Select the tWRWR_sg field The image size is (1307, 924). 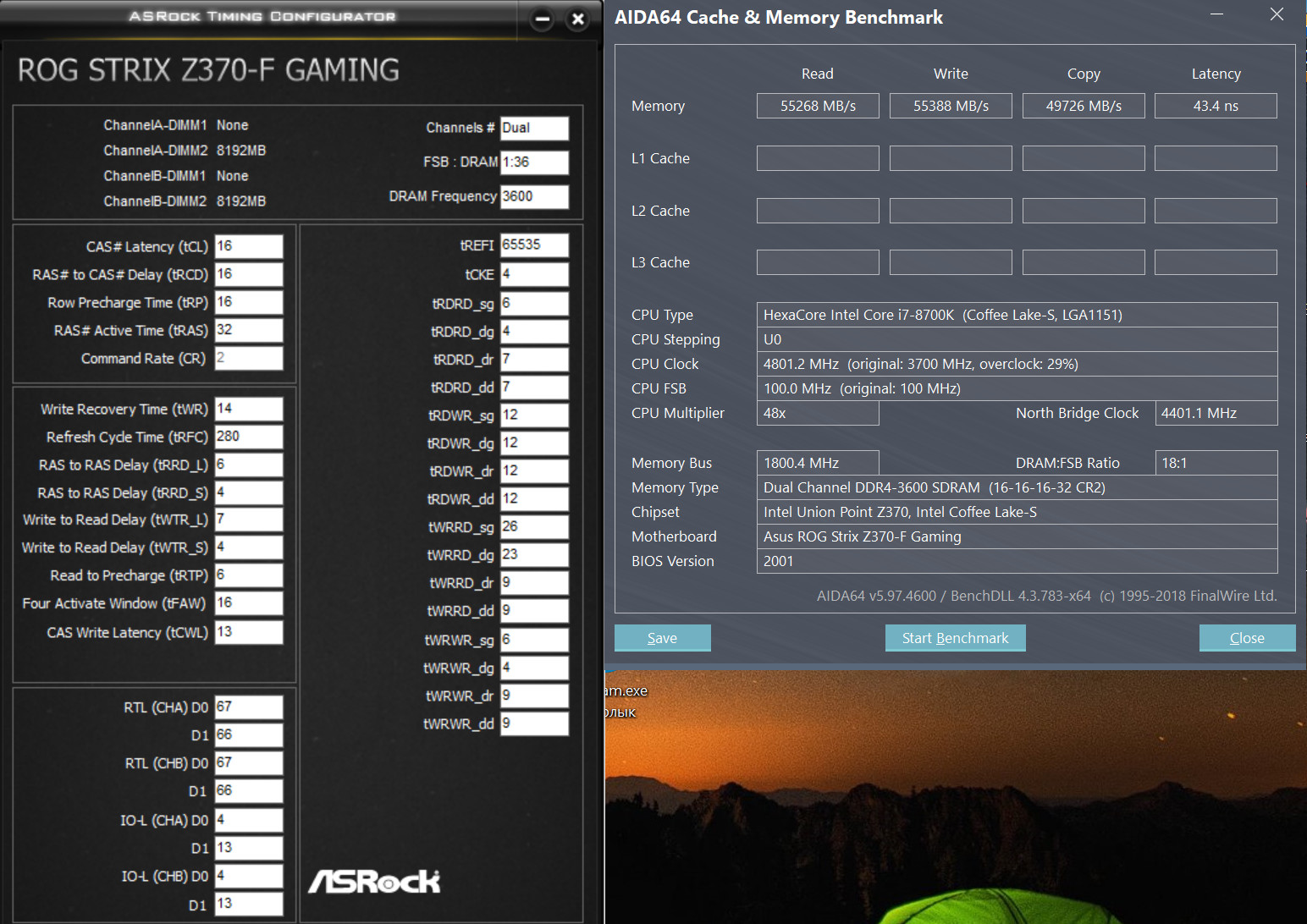[534, 640]
